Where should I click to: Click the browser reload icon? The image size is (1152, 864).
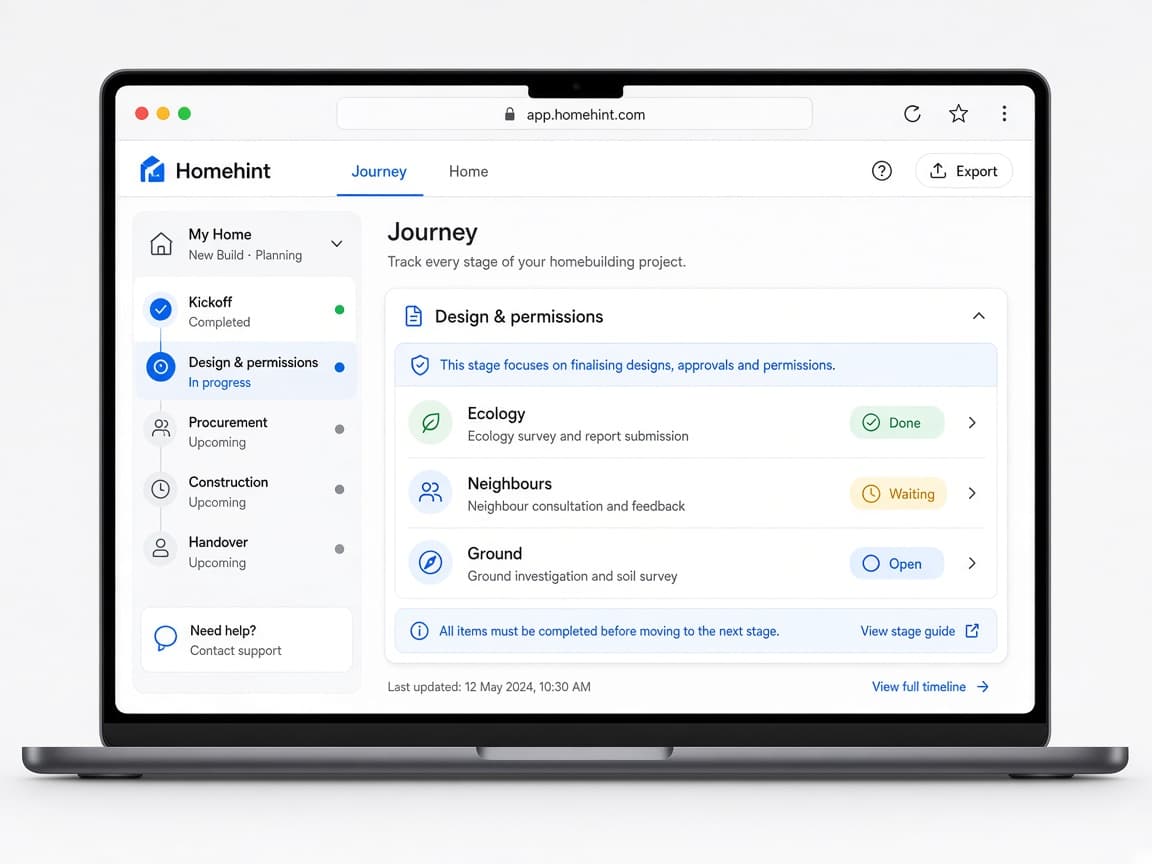pos(912,114)
